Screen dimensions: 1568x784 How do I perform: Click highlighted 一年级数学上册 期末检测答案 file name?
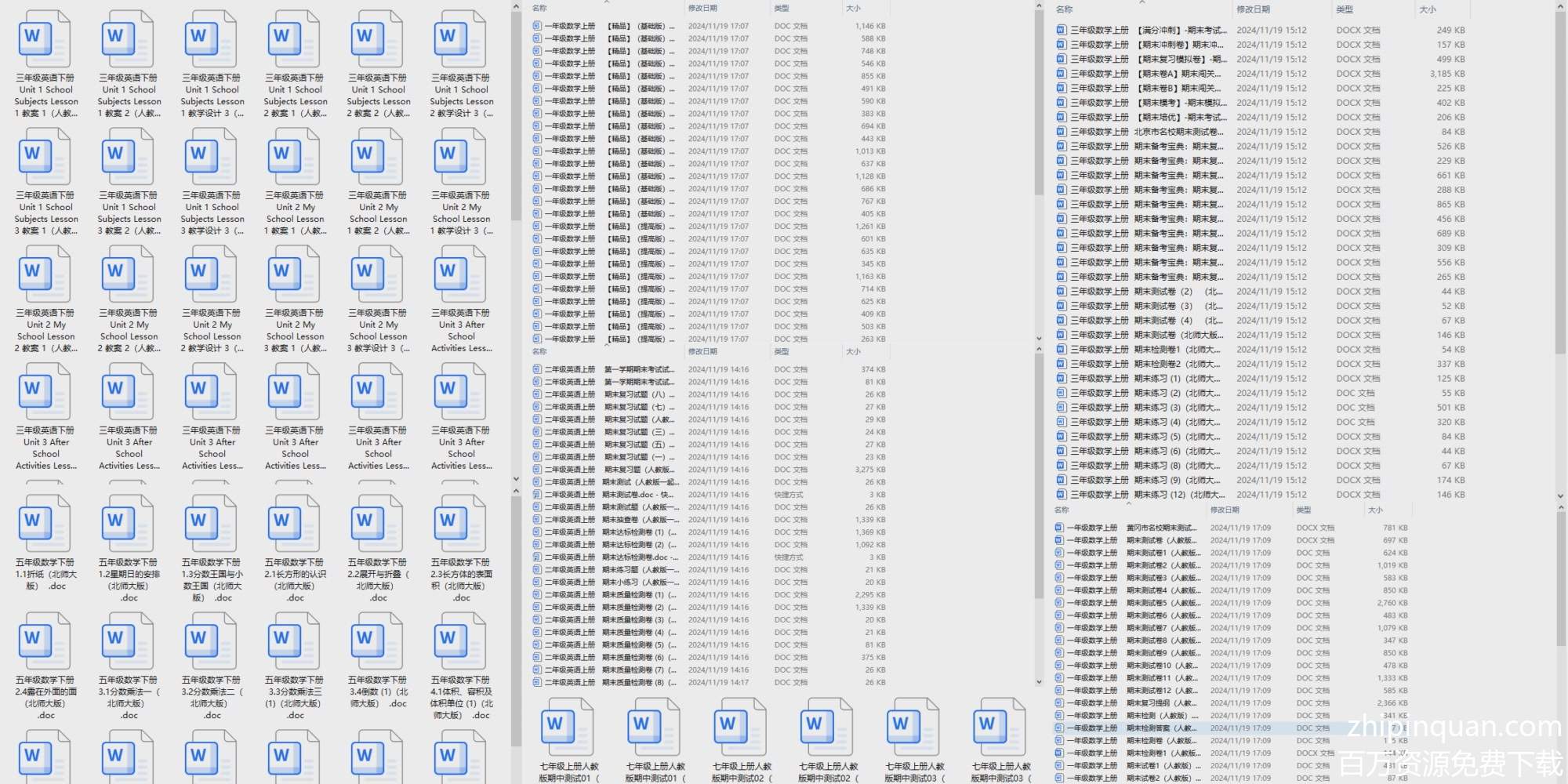1131,728
